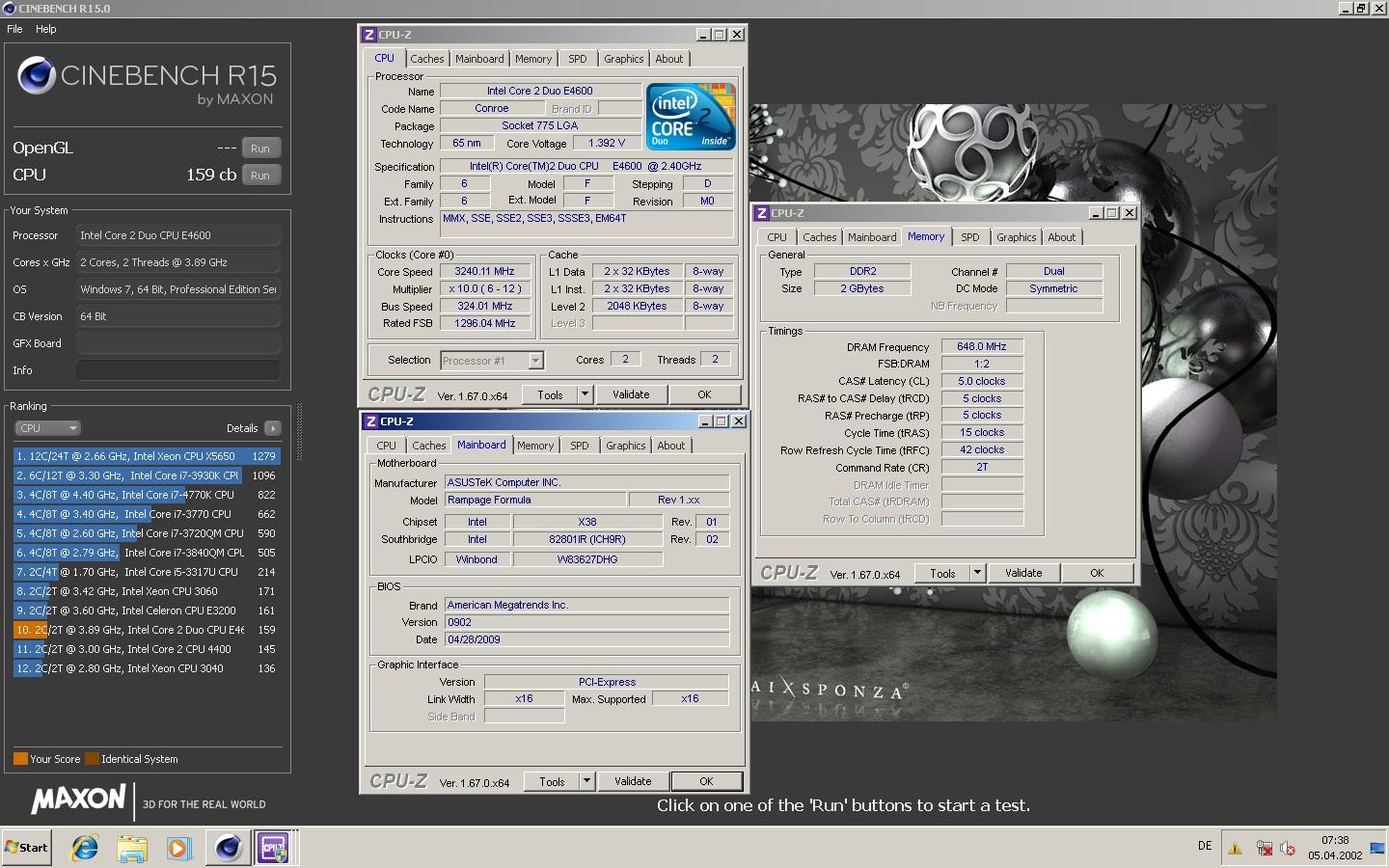Click the Cinebench R15 logo sphere

coord(37,76)
